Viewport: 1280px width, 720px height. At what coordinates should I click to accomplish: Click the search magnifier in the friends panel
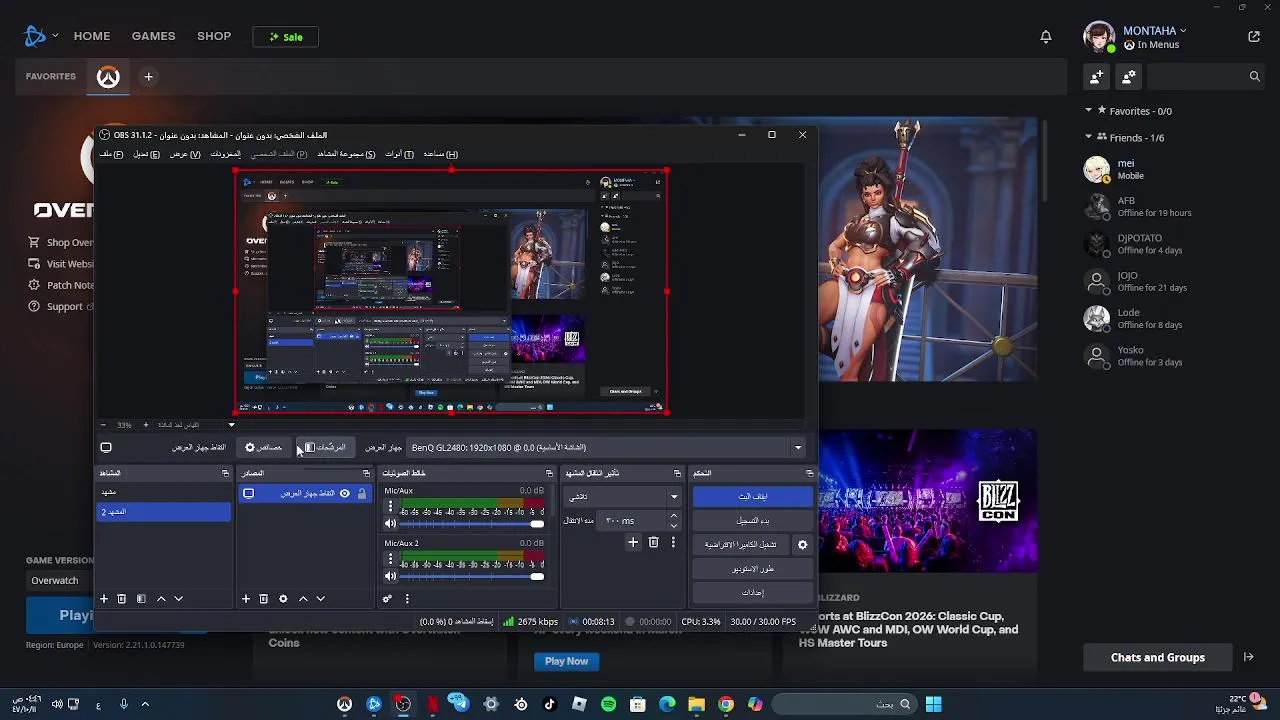[1254, 76]
